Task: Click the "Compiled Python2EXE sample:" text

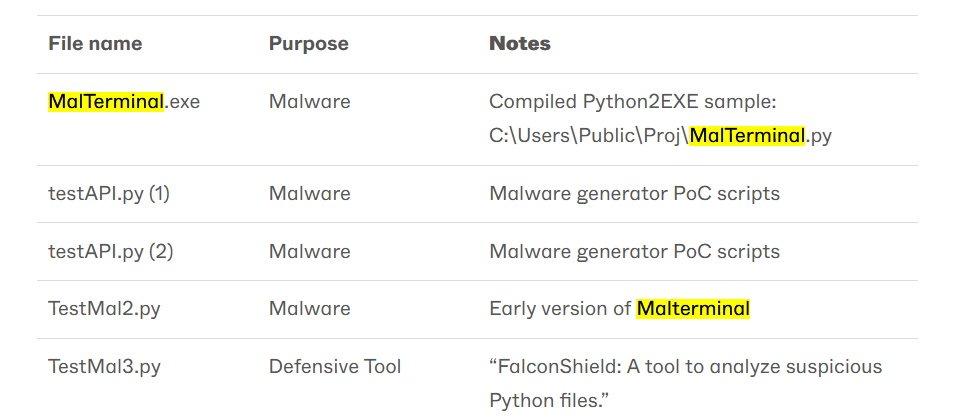Action: coord(632,102)
